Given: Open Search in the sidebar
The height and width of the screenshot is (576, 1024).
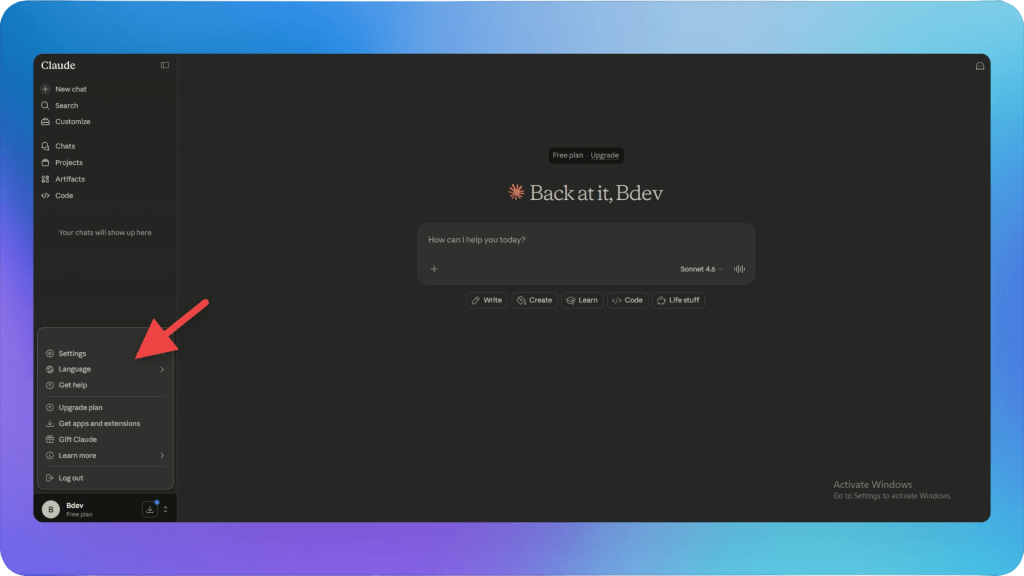Looking at the screenshot, I should click(x=59, y=105).
